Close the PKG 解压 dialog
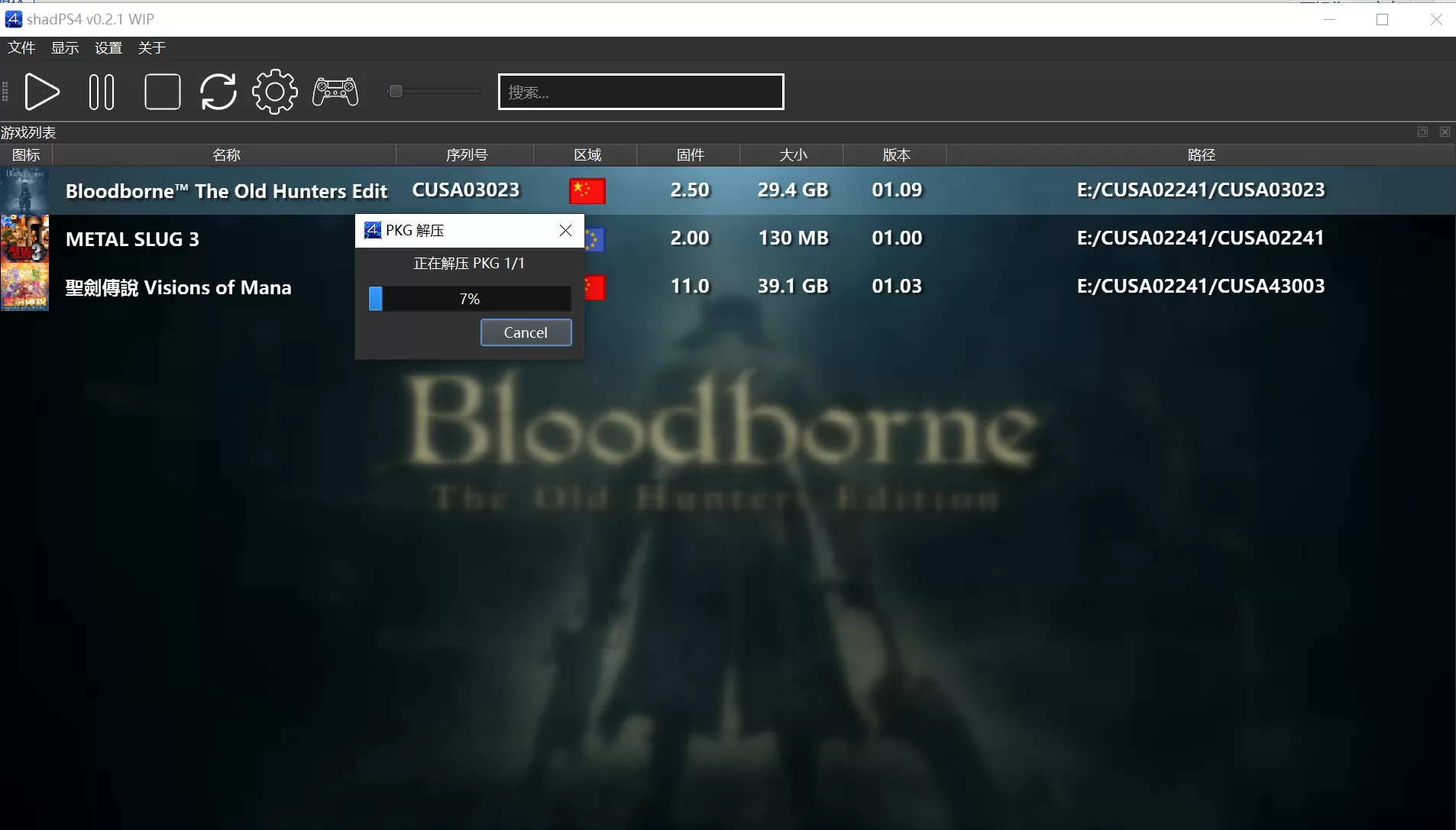This screenshot has width=1456, height=830. (565, 231)
